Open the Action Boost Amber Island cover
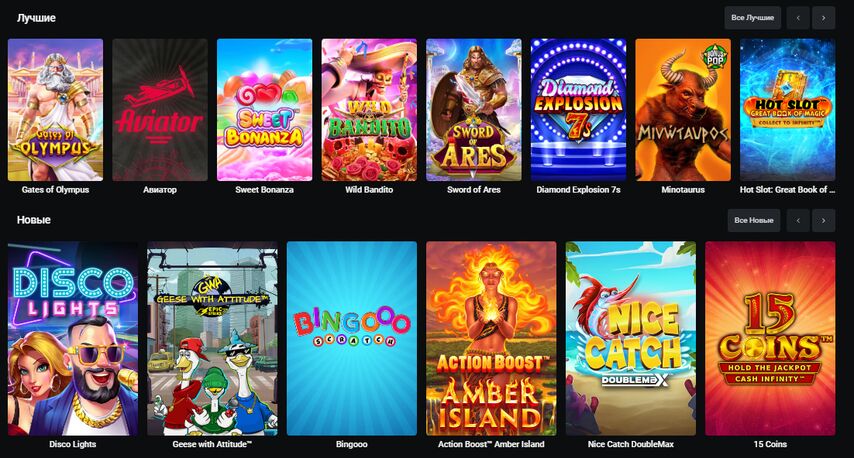The height and width of the screenshot is (458, 854). 491,338
